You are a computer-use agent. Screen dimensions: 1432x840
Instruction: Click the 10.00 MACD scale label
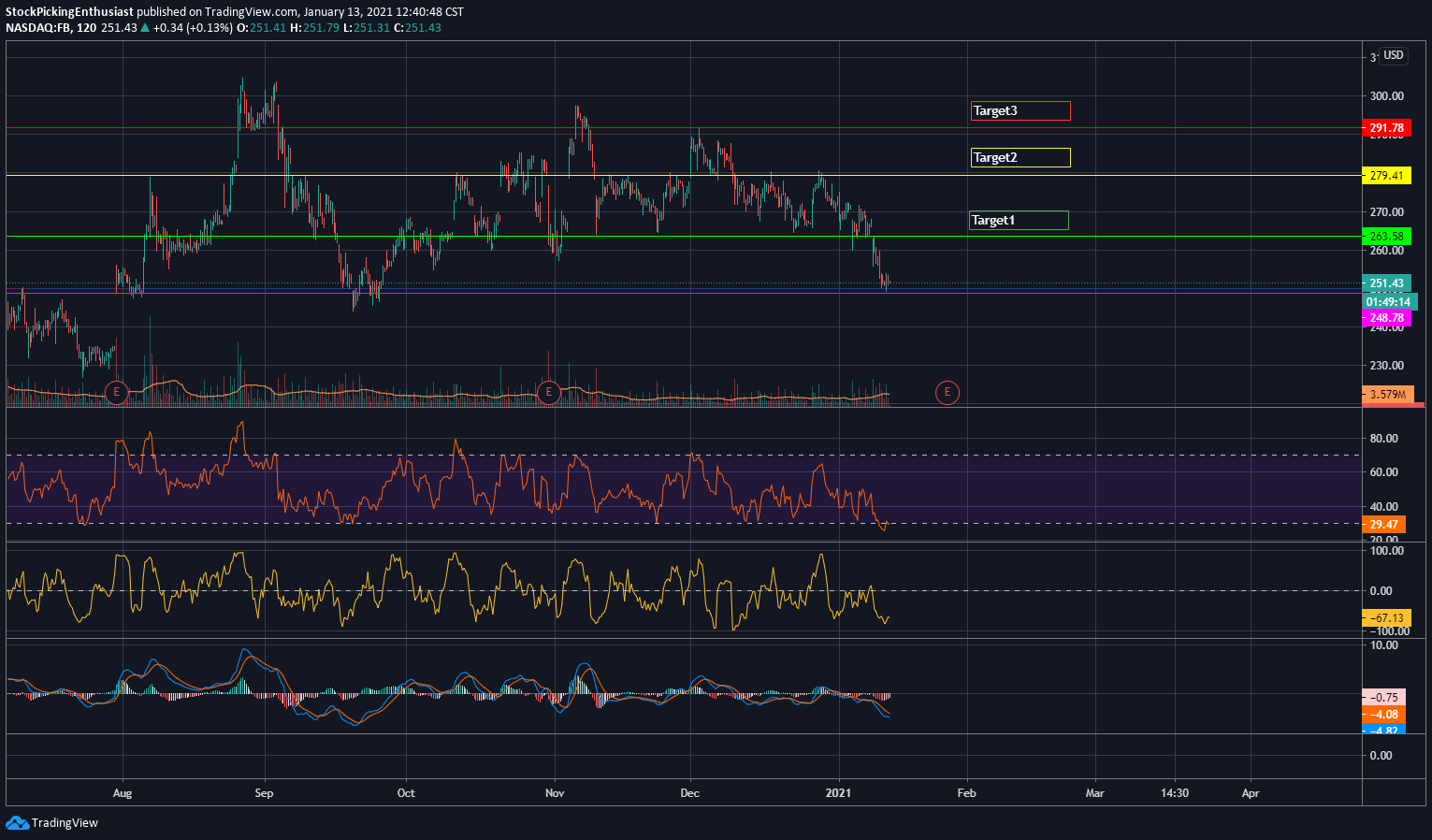point(1383,645)
